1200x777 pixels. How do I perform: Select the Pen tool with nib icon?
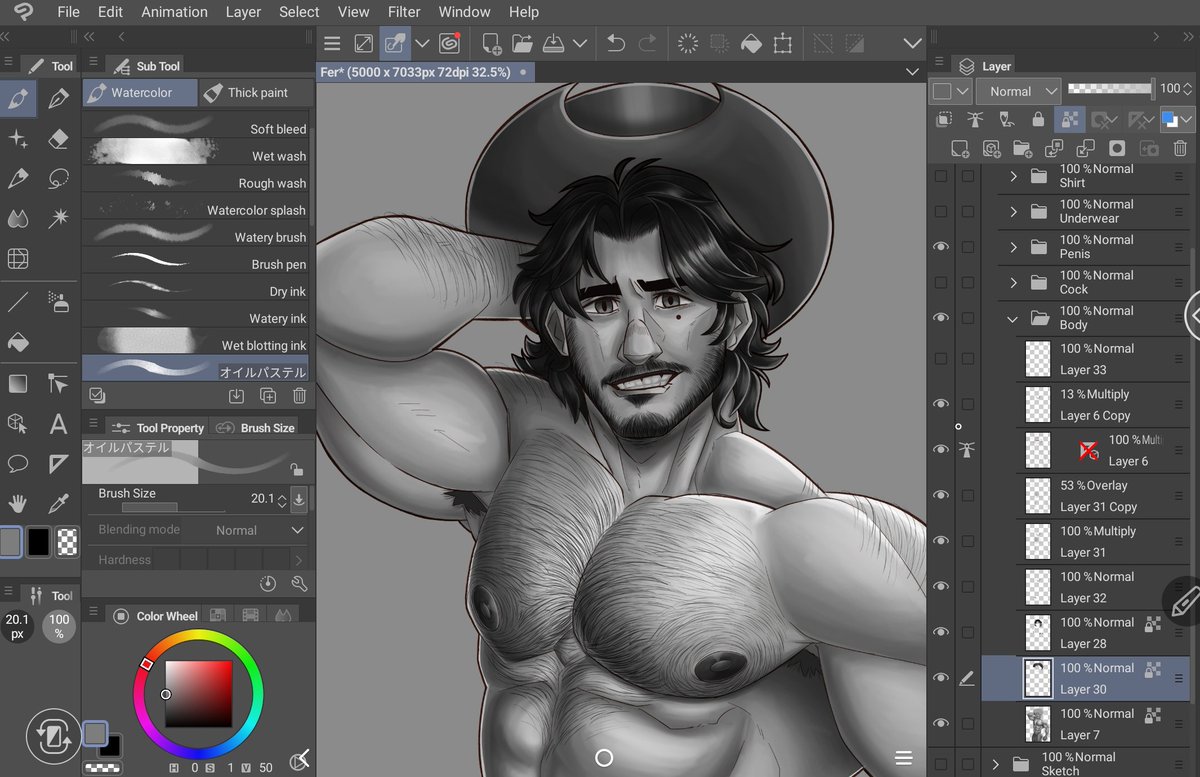click(59, 98)
